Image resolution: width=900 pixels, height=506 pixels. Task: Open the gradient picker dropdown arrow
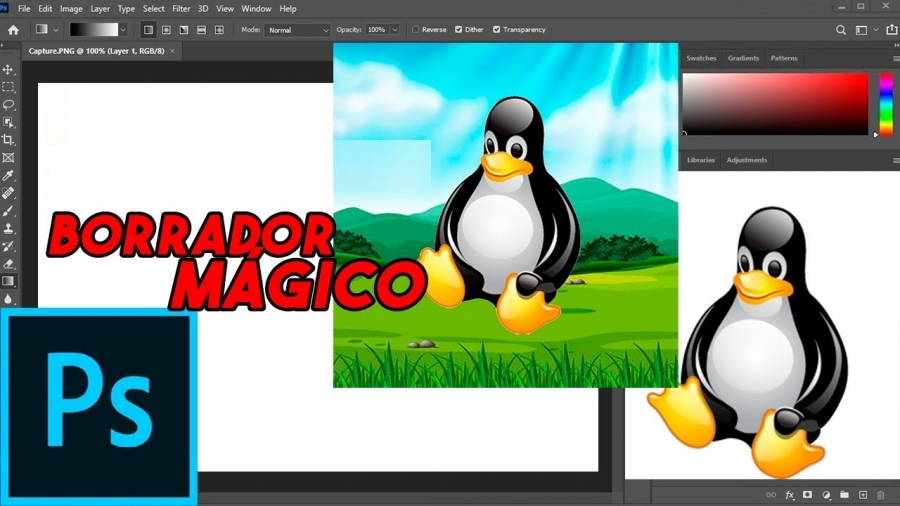tap(123, 30)
